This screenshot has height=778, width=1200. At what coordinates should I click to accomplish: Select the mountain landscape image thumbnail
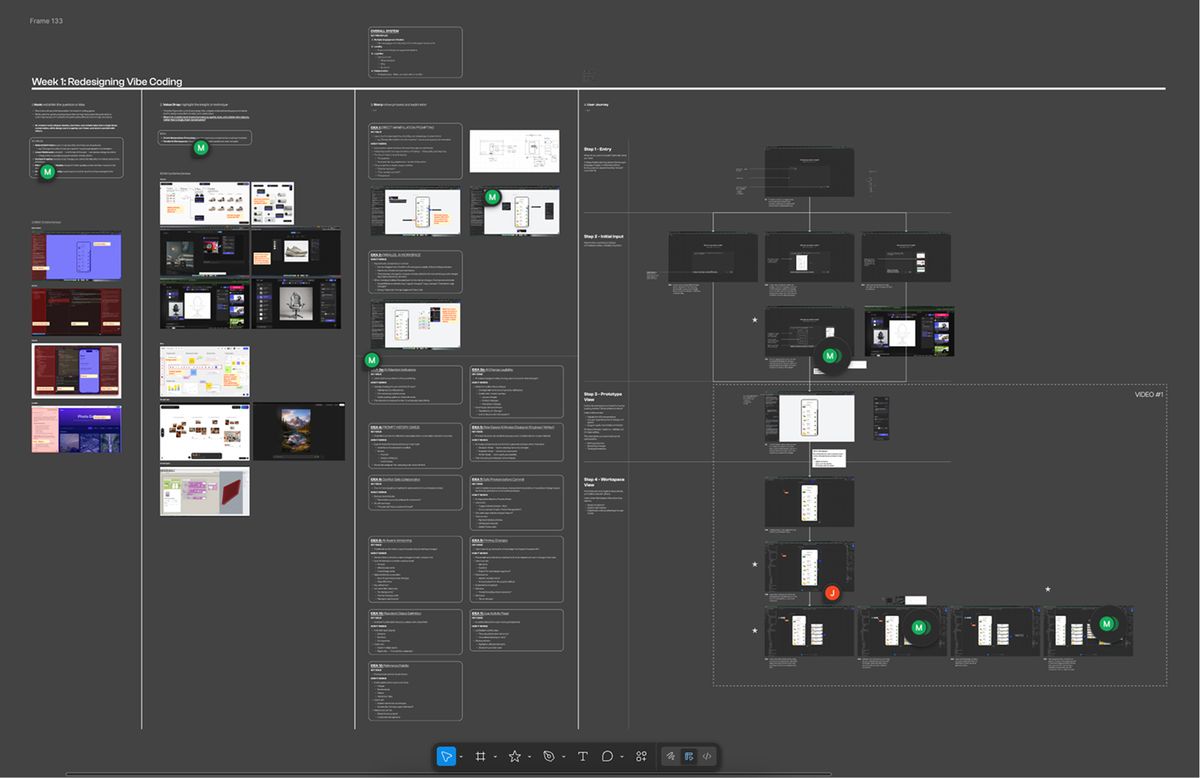(x=299, y=431)
